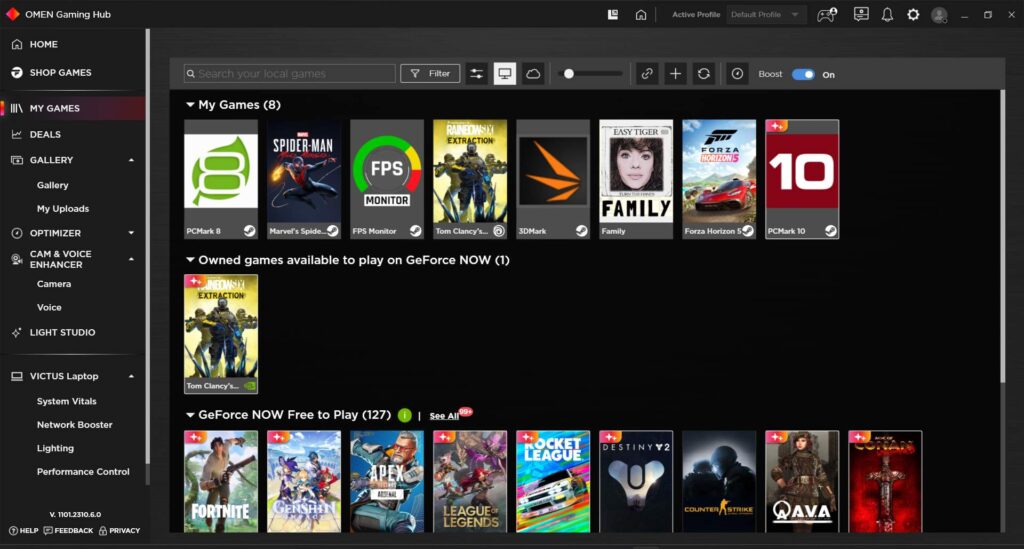This screenshot has height=549, width=1024.
Task: Click the add game plus icon
Action: tap(675, 74)
